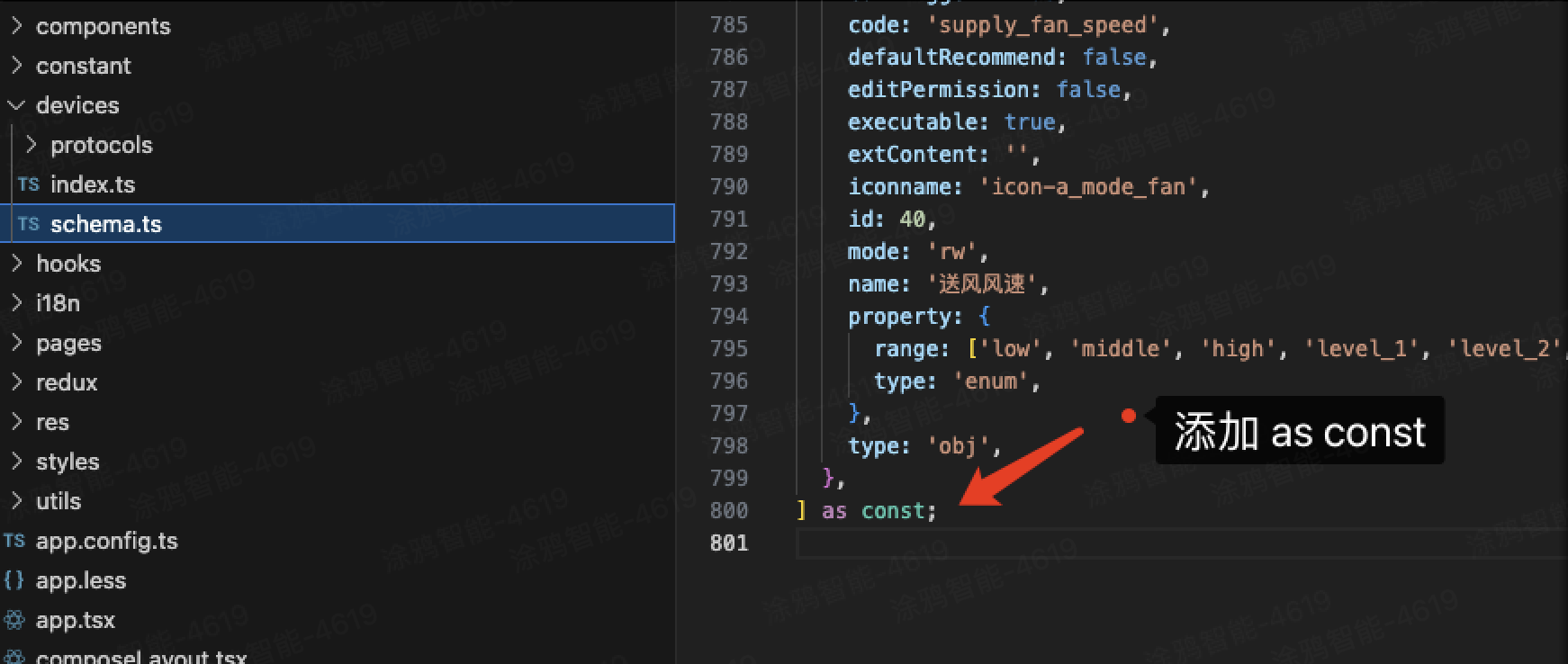Click the red annotation dot marker

(x=1128, y=415)
